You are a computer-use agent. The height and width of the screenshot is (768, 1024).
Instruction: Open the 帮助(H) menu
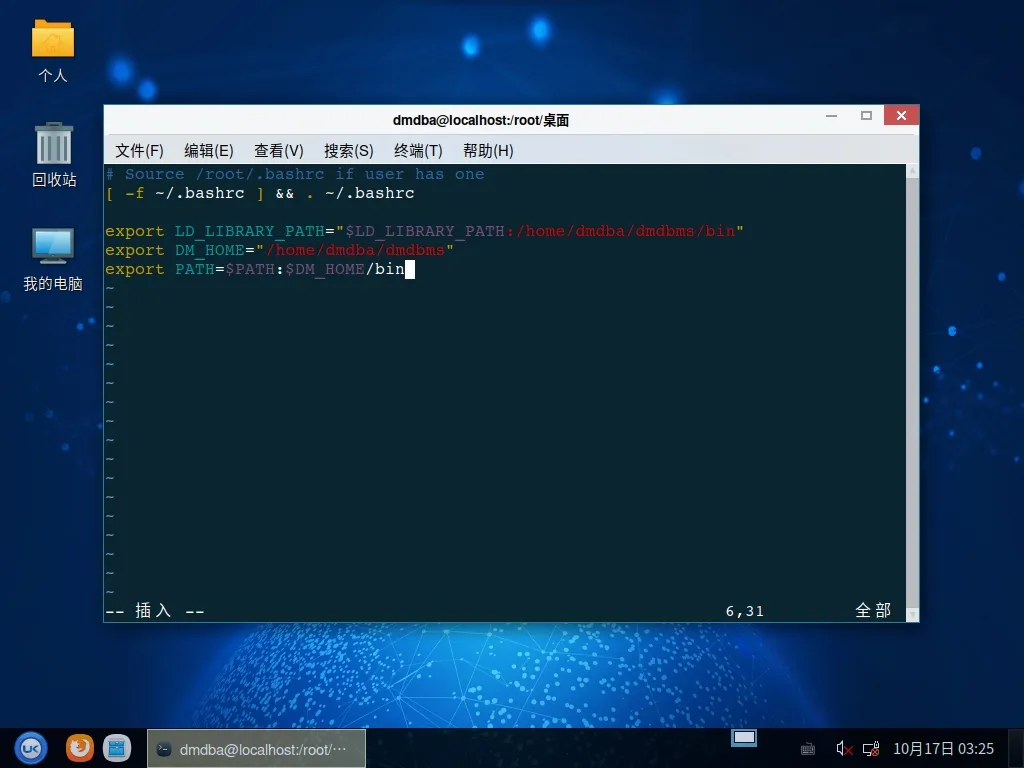pos(488,150)
